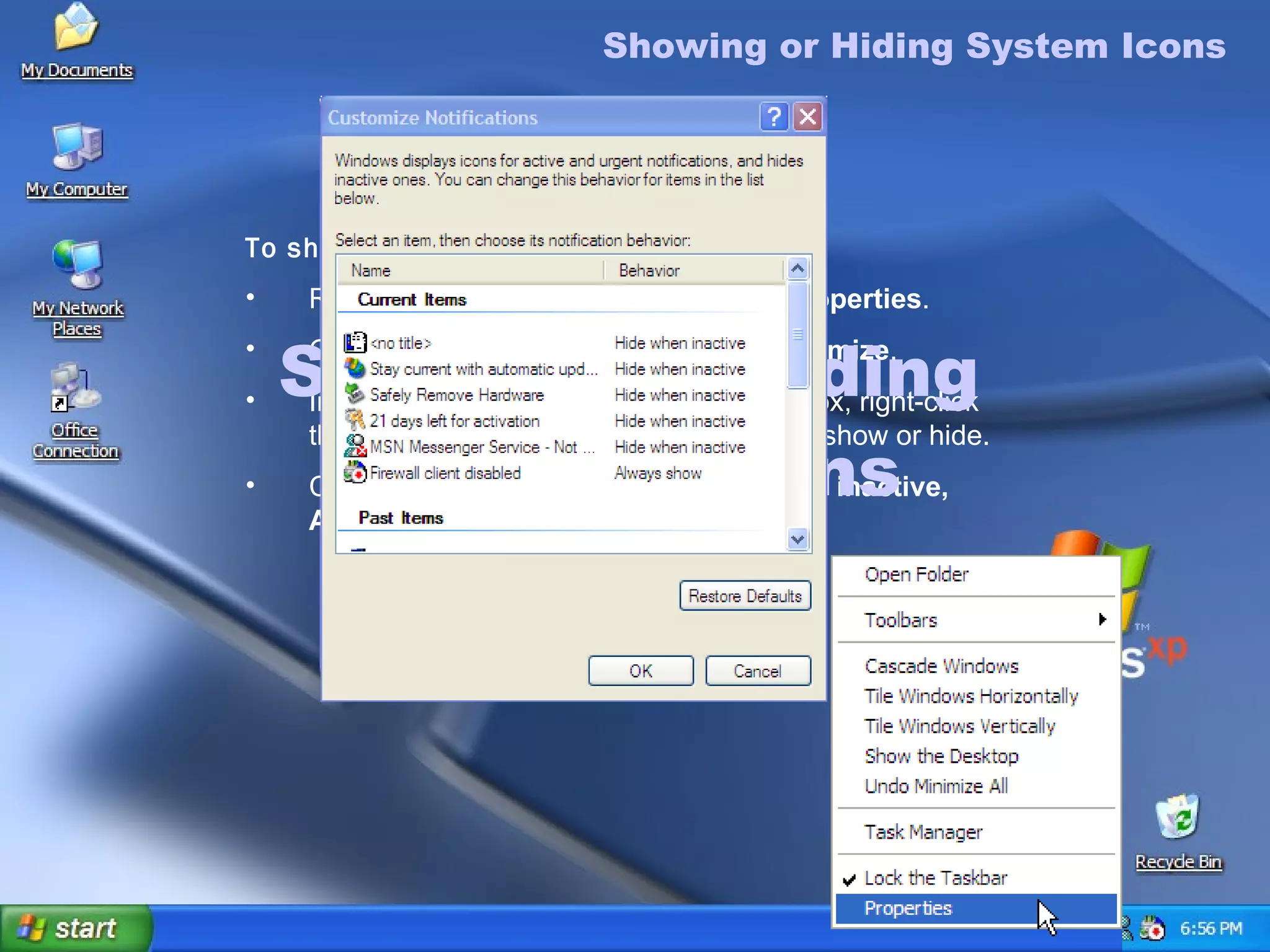The height and width of the screenshot is (952, 1270).
Task: Click the activation keys icon
Action: 355,421
